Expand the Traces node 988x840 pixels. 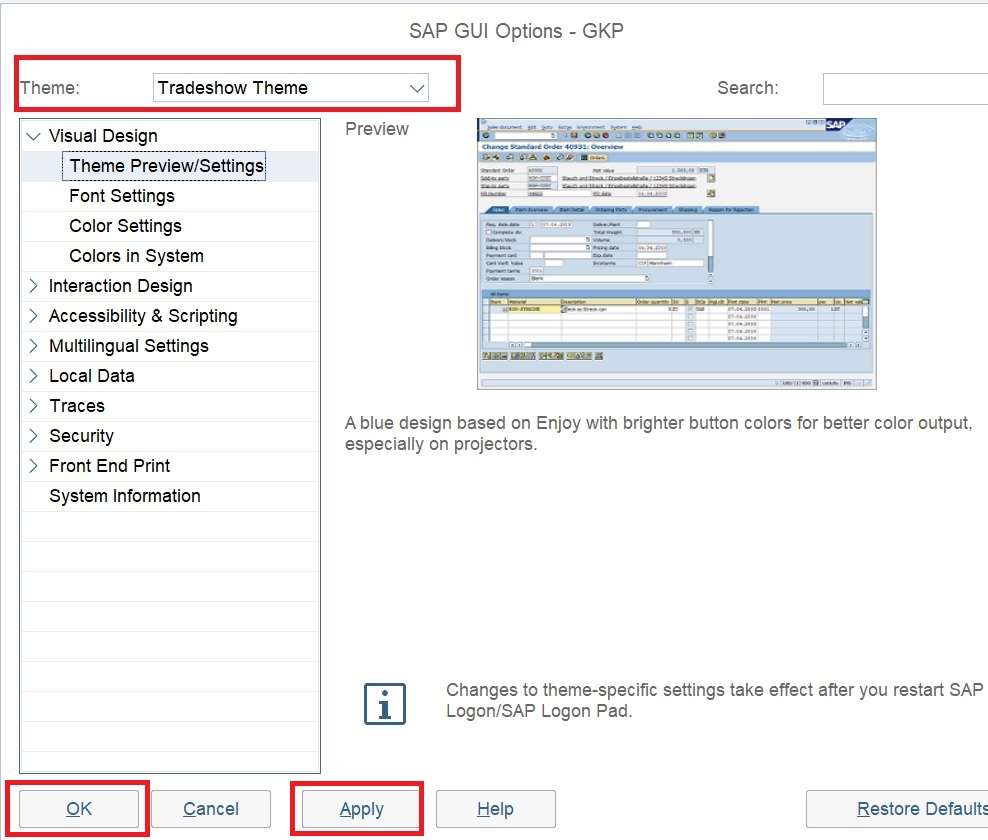[34, 406]
